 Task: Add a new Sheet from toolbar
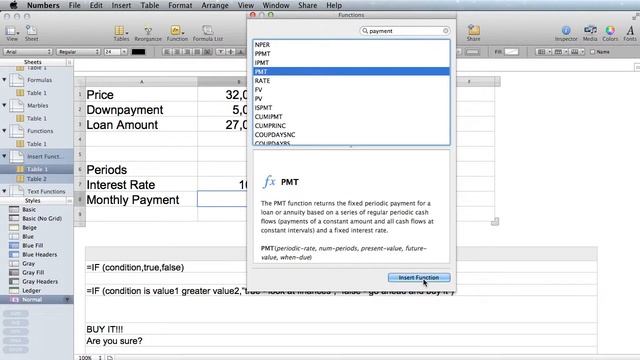tap(31, 33)
